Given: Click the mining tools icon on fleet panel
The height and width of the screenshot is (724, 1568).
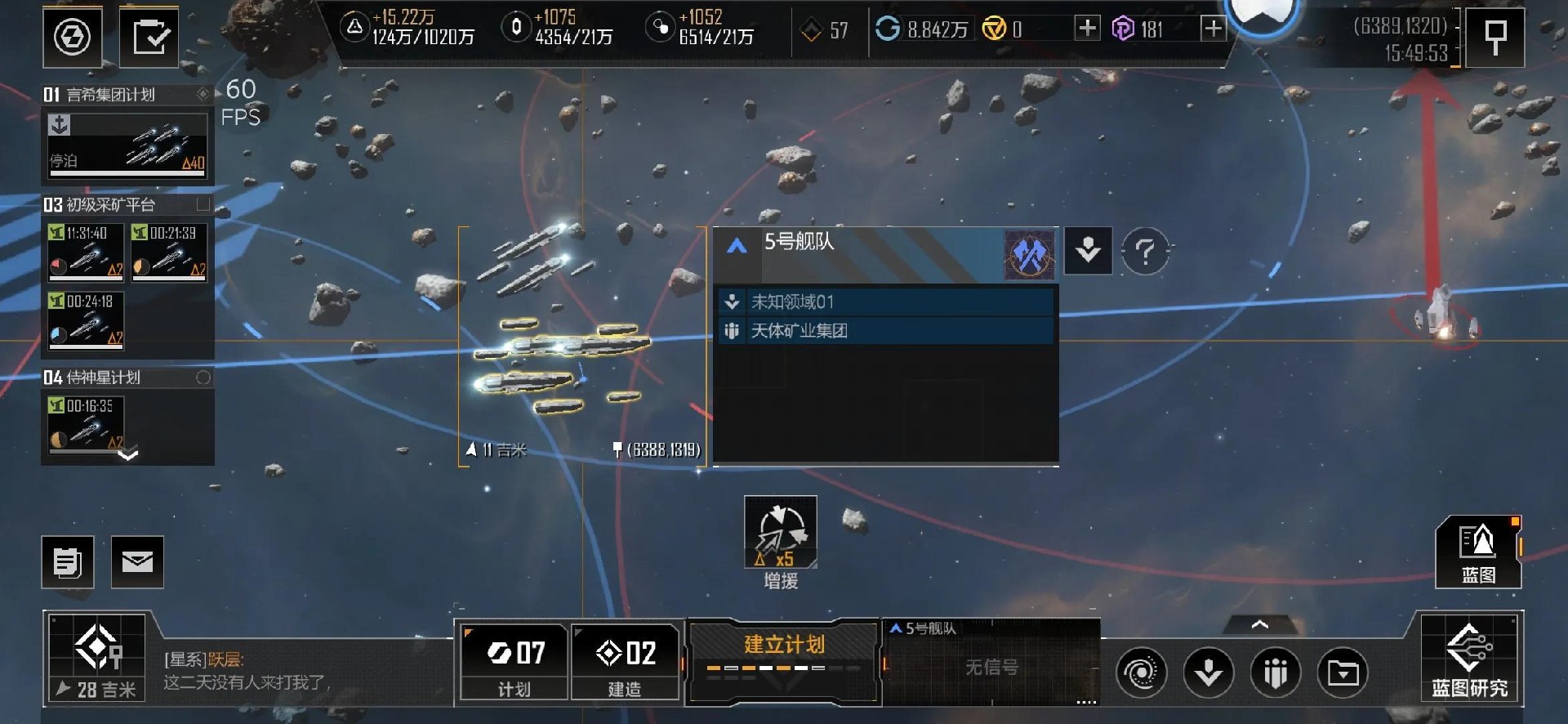Looking at the screenshot, I should [1029, 255].
